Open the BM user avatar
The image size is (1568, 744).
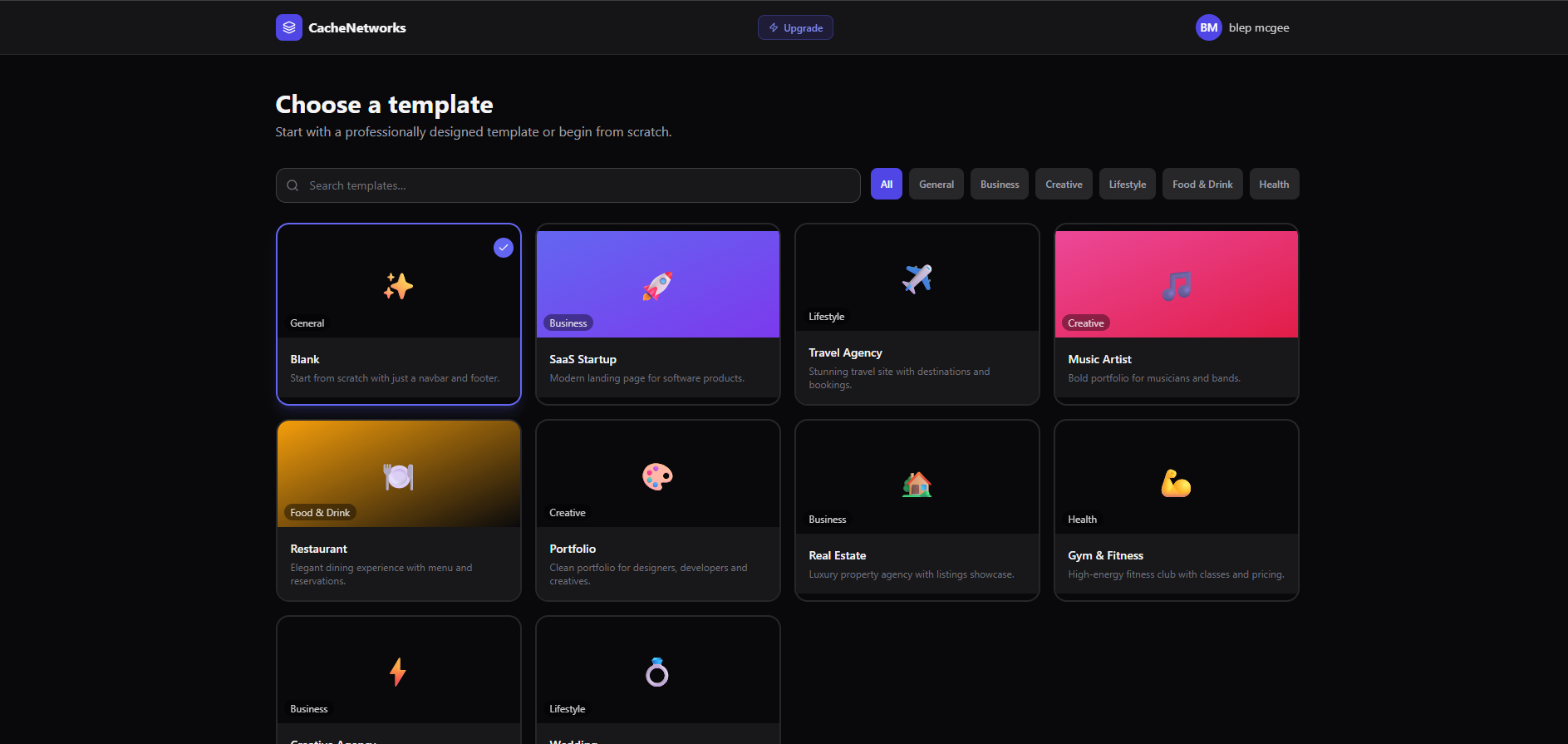click(x=1209, y=27)
